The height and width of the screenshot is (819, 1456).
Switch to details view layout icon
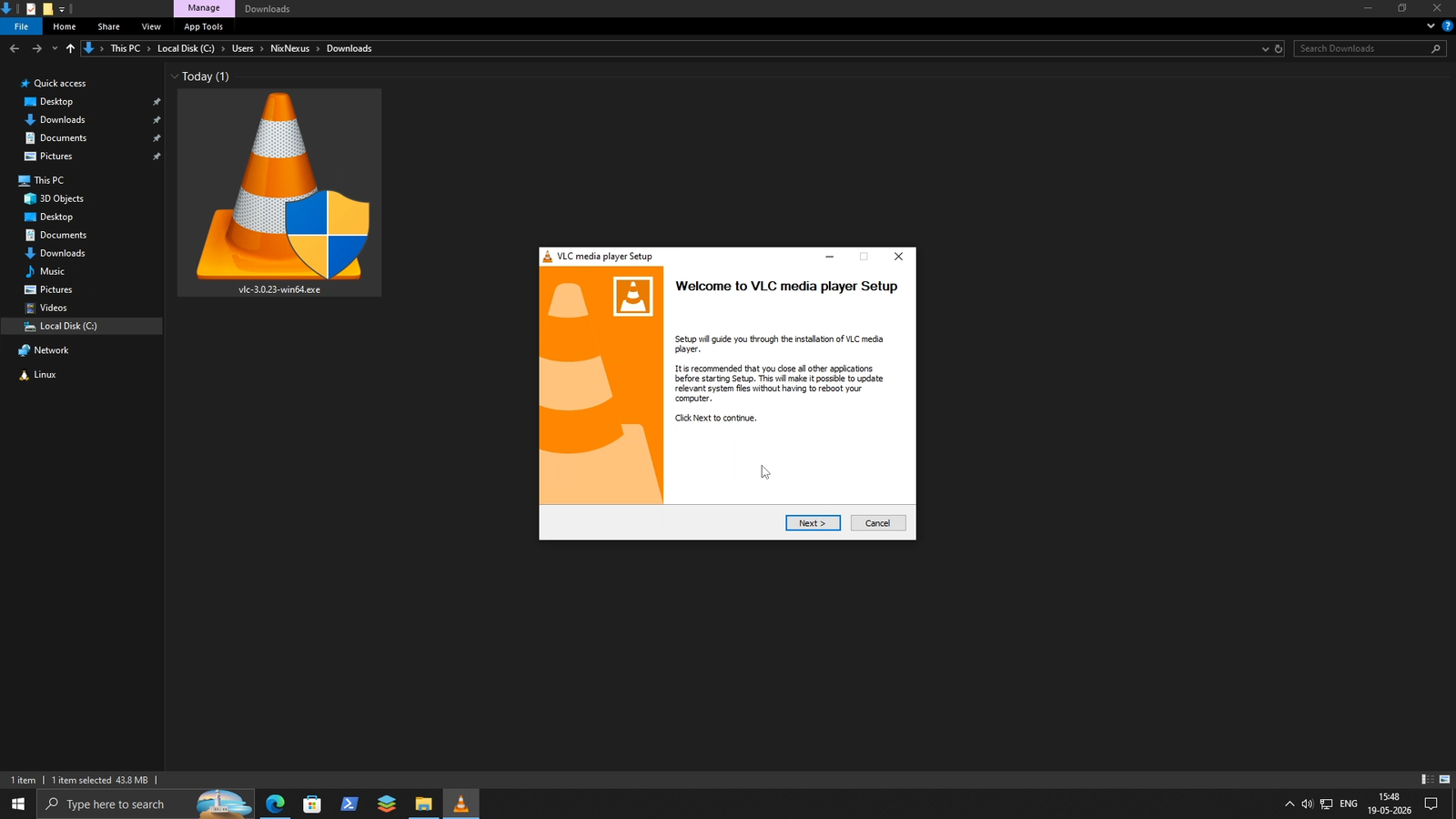coord(1427,780)
